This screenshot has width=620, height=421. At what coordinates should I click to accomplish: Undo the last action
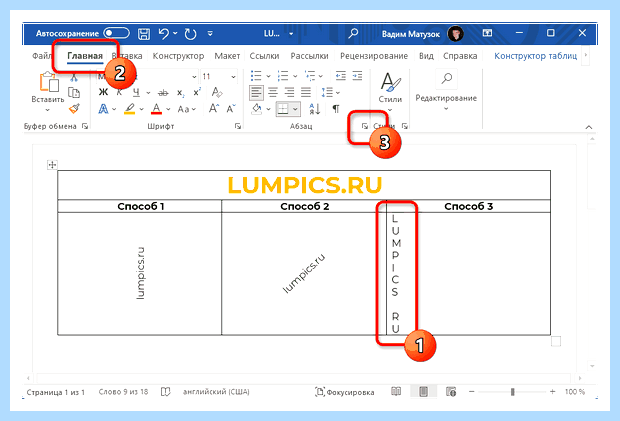[x=164, y=34]
